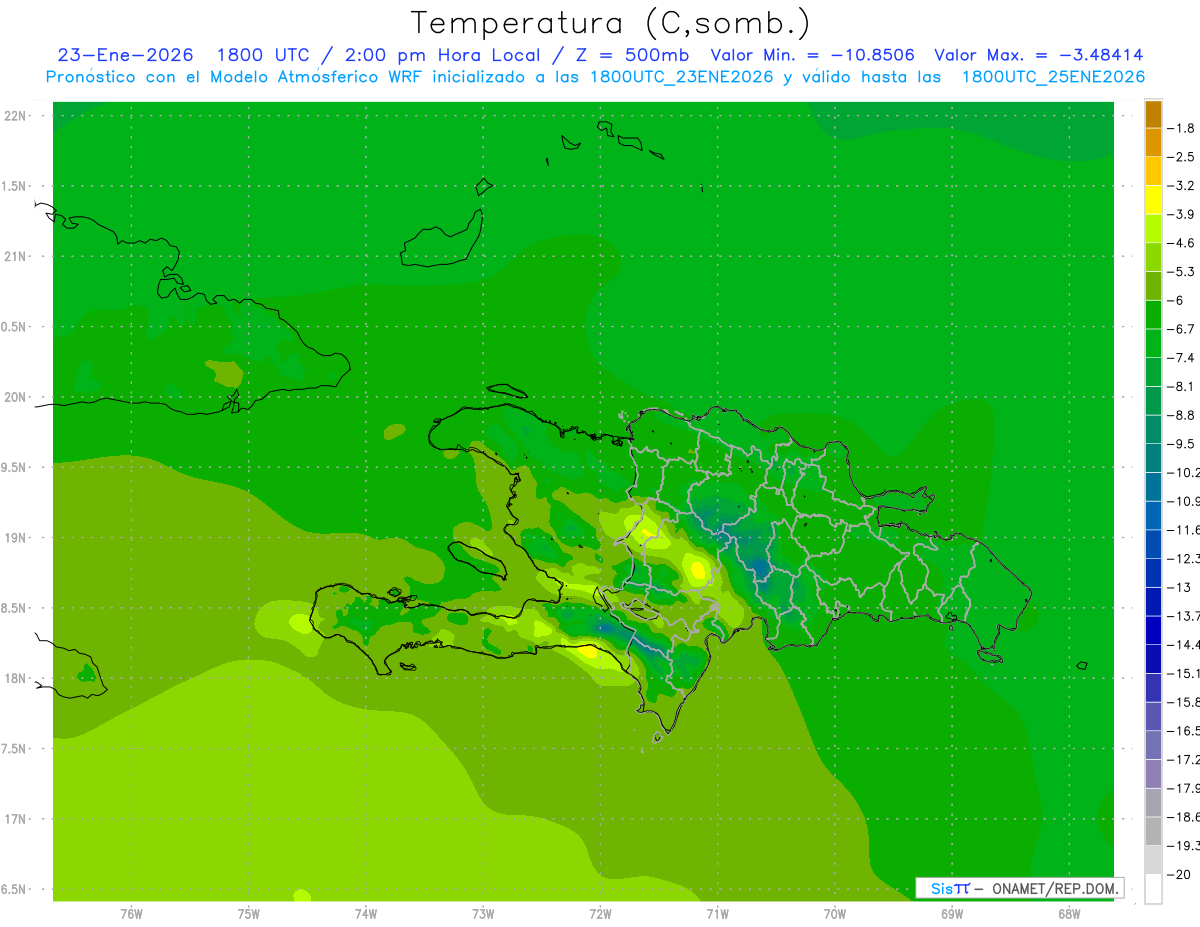Click the 'ONAMET/REP.DOM.' credit label
This screenshot has height=927, width=1200.
click(x=1055, y=888)
